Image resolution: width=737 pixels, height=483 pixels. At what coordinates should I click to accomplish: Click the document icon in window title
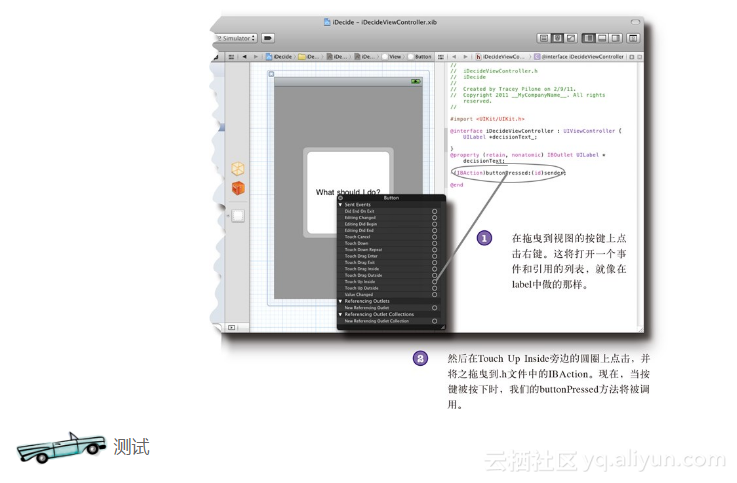(x=327, y=22)
